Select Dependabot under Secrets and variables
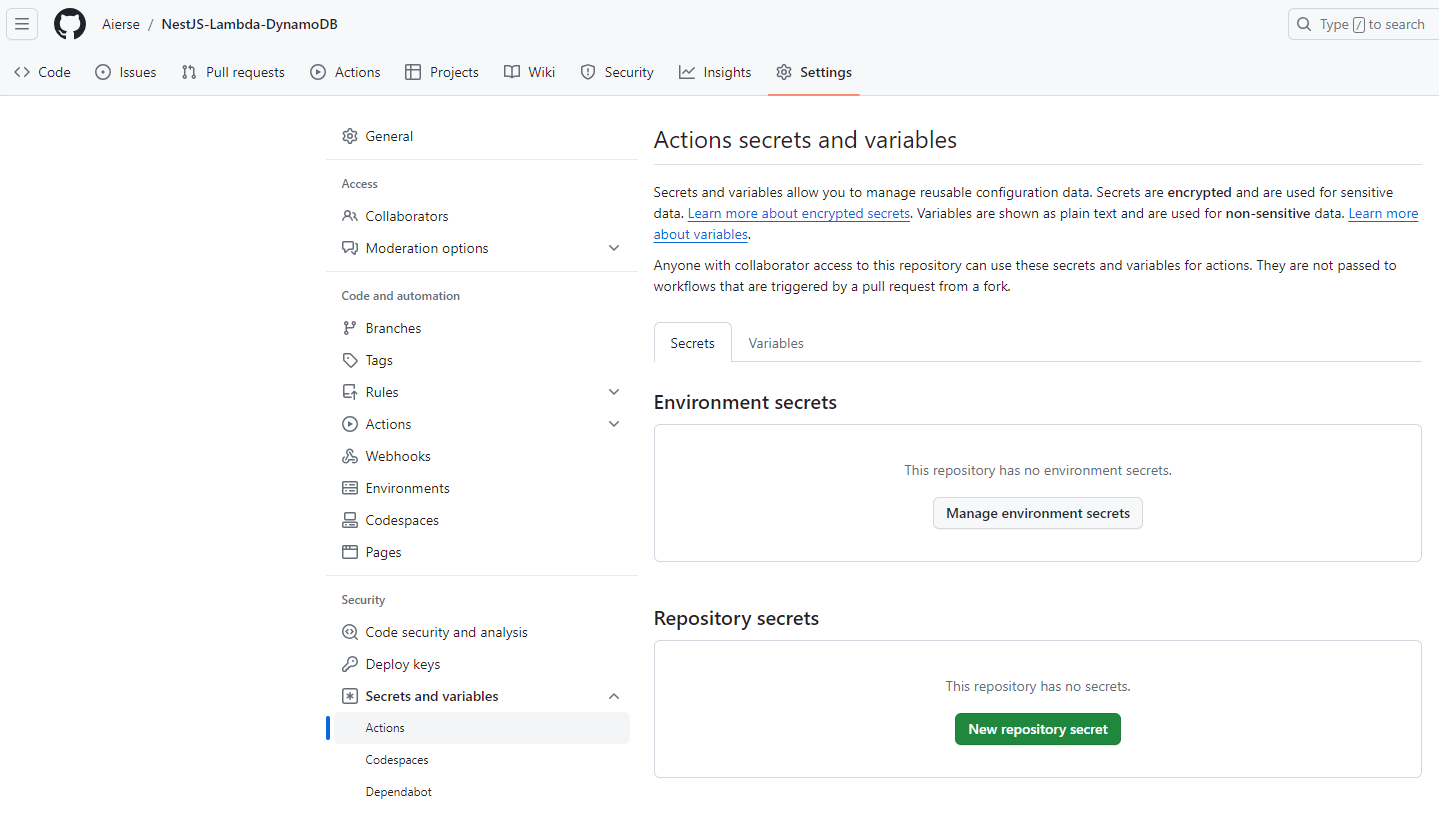This screenshot has width=1439, height=815. coord(482,792)
